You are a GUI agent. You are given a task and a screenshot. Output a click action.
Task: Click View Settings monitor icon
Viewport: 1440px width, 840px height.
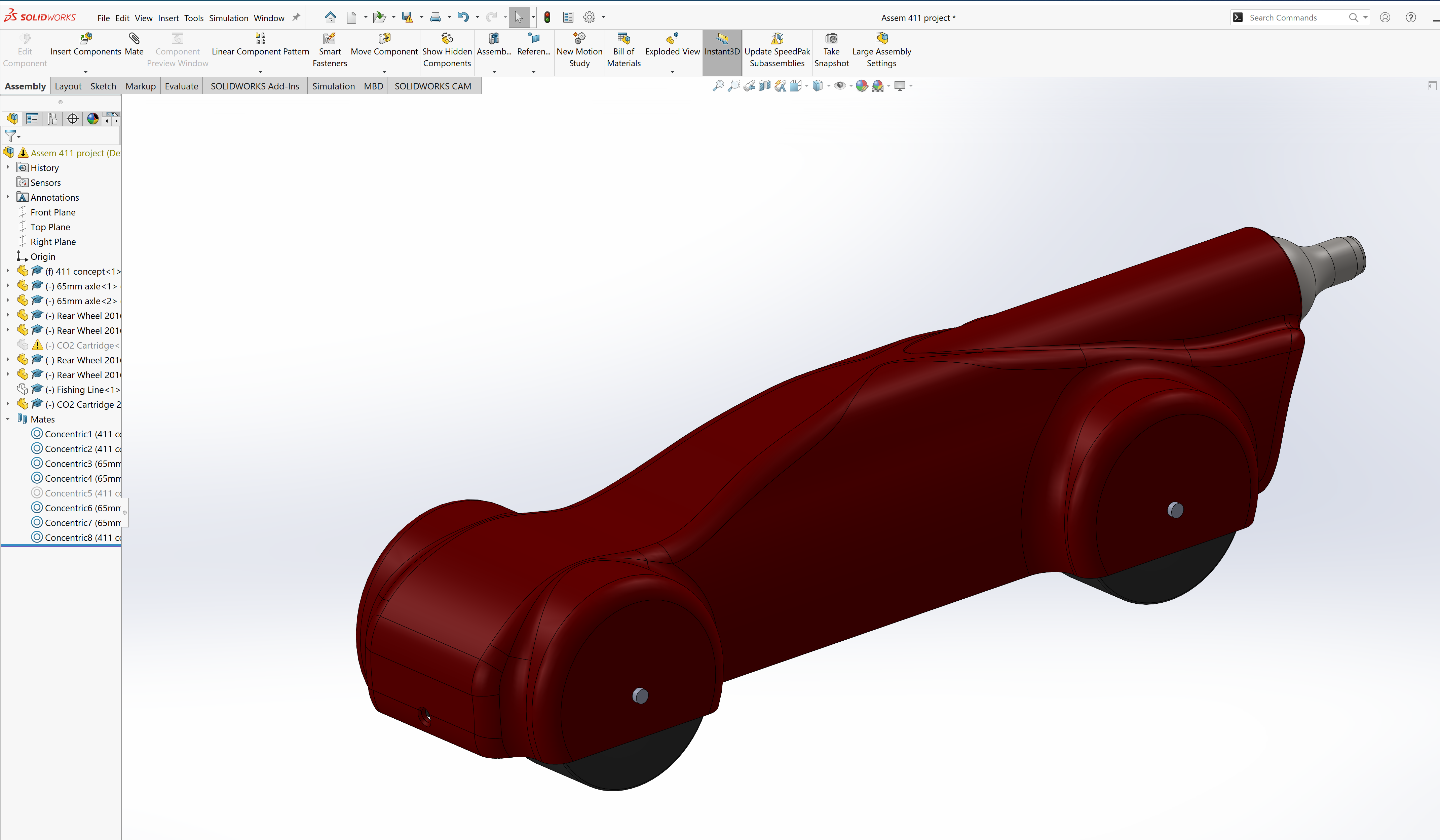click(x=900, y=86)
